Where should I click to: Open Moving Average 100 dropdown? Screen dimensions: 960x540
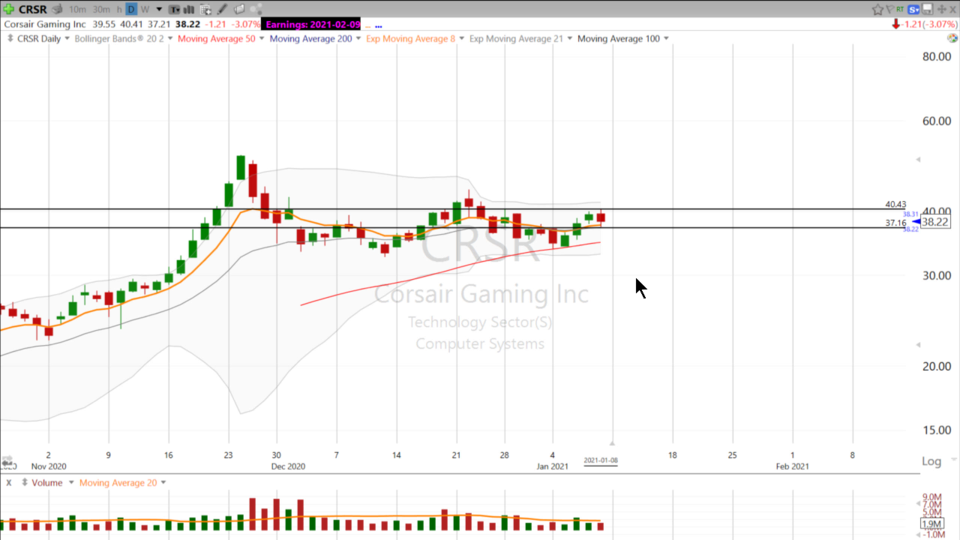[x=666, y=38]
